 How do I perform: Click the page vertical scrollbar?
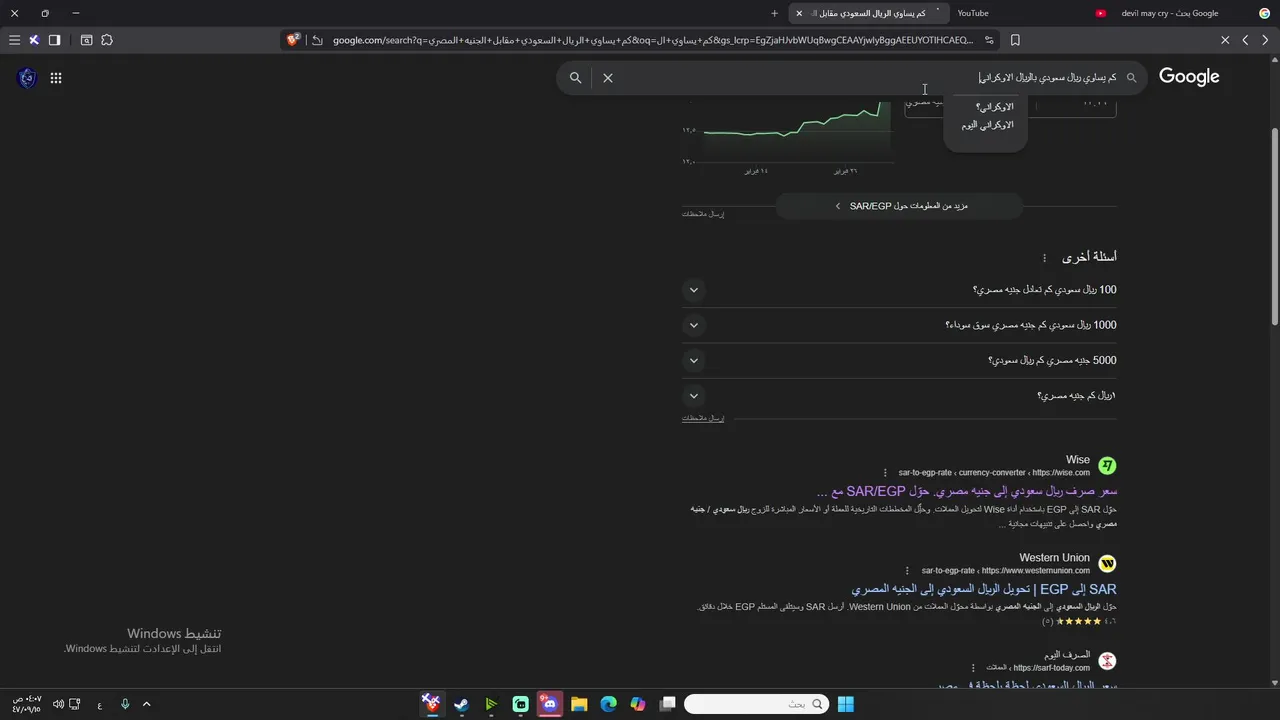click(x=1275, y=225)
